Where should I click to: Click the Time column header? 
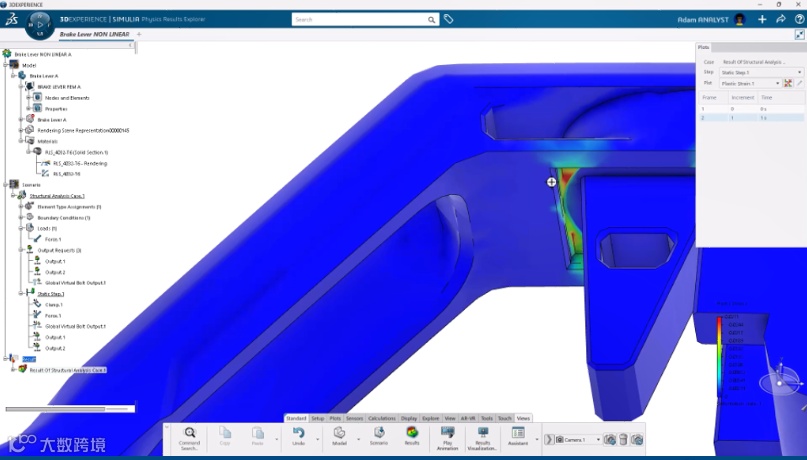(767, 97)
